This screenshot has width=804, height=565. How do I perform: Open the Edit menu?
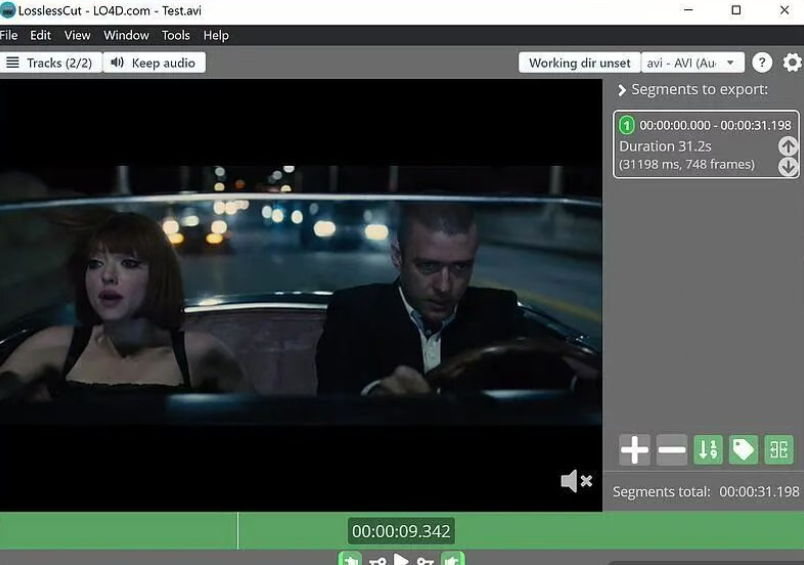tap(40, 35)
